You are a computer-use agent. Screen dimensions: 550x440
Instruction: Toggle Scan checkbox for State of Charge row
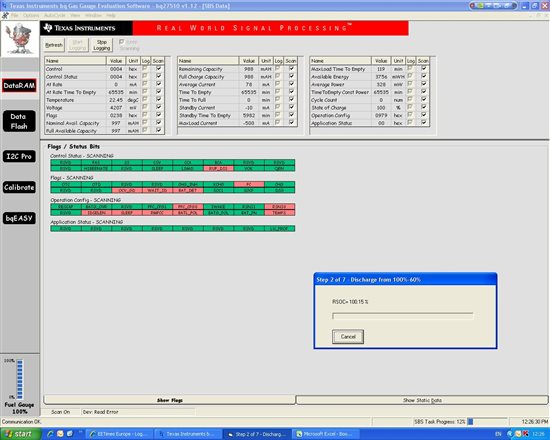point(424,107)
